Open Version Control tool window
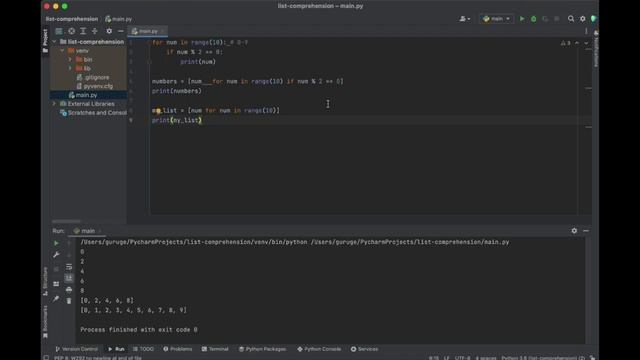 pyautogui.click(x=76, y=349)
